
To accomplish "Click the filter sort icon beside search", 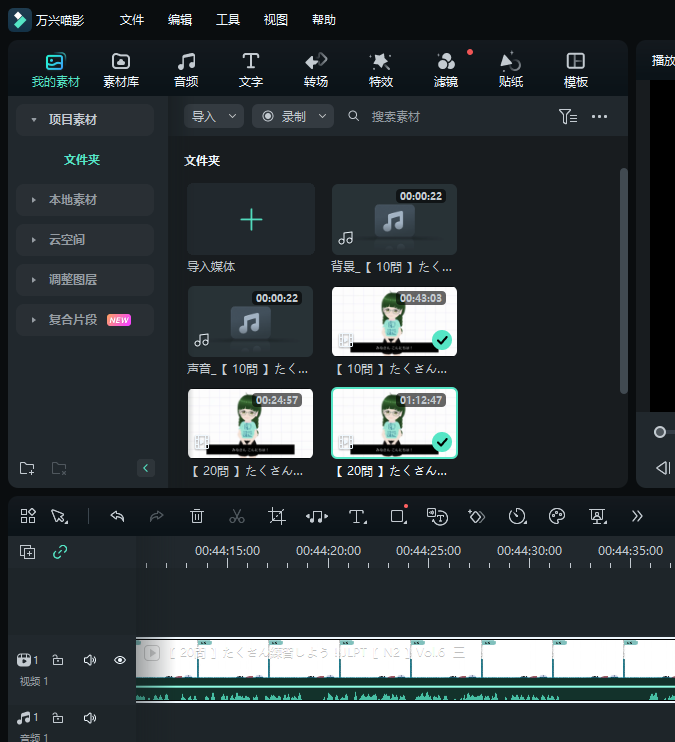I will click(x=567, y=117).
